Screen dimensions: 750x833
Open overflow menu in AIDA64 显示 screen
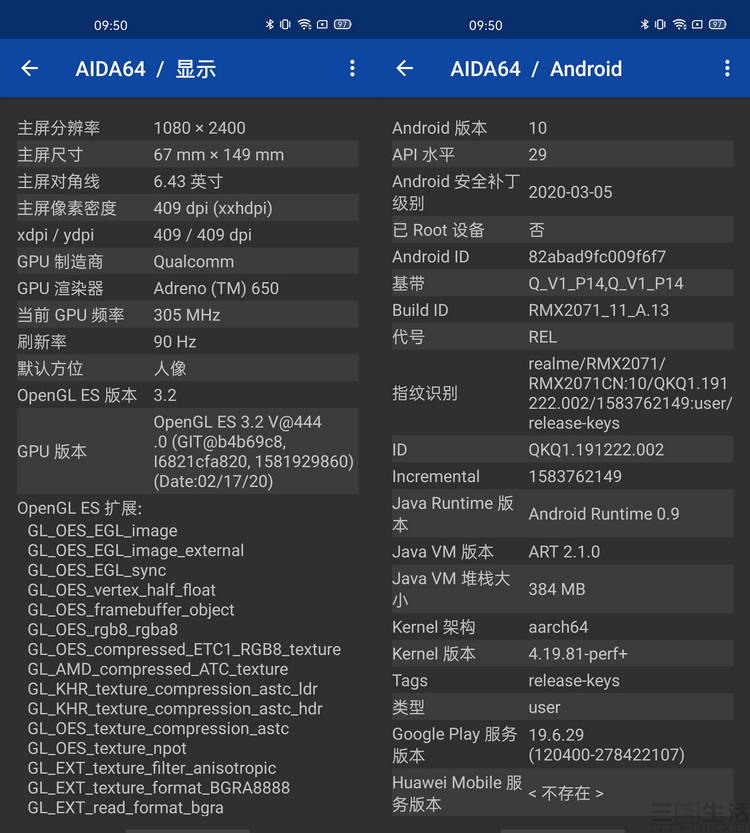(352, 68)
